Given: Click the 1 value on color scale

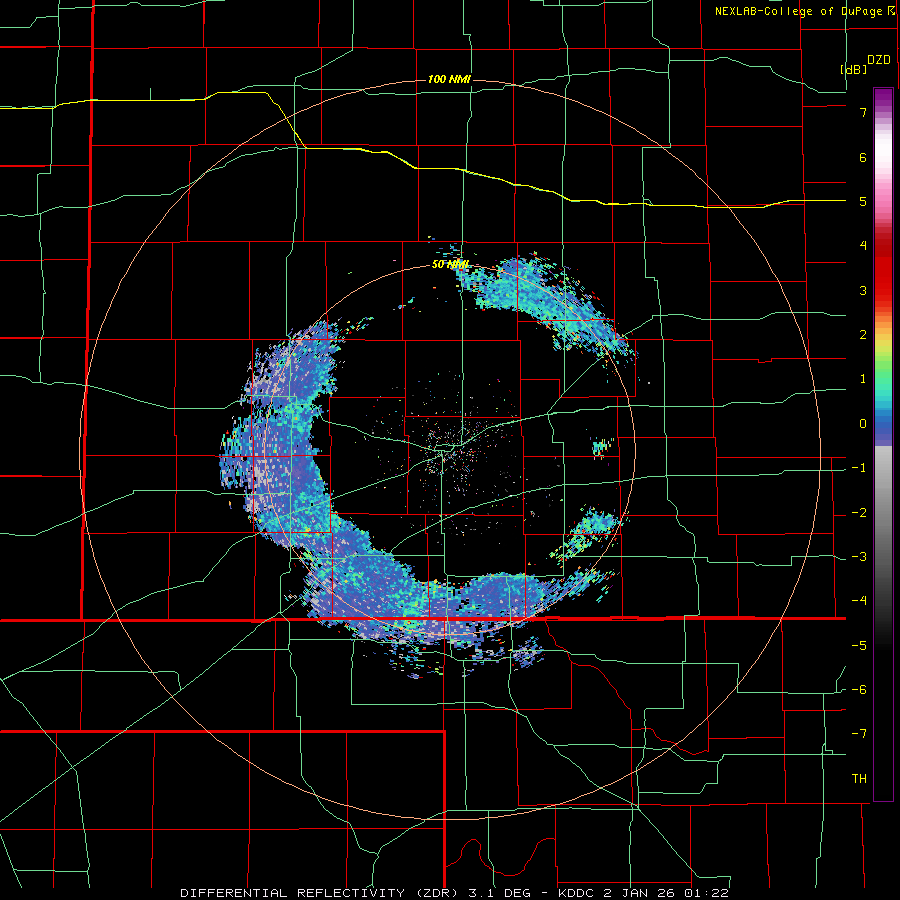Looking at the screenshot, I should 863,379.
